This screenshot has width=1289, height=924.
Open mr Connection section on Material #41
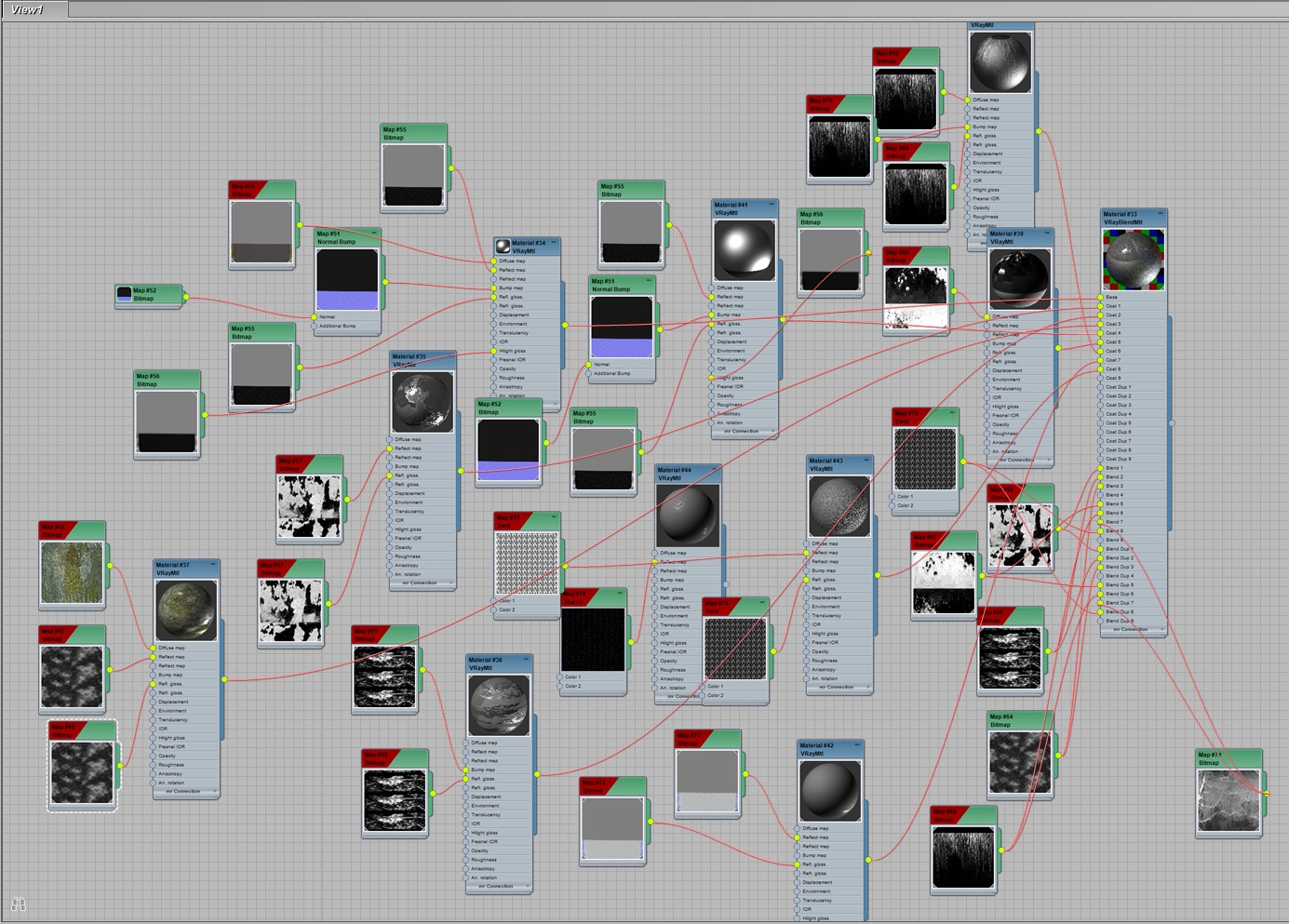[x=745, y=432]
